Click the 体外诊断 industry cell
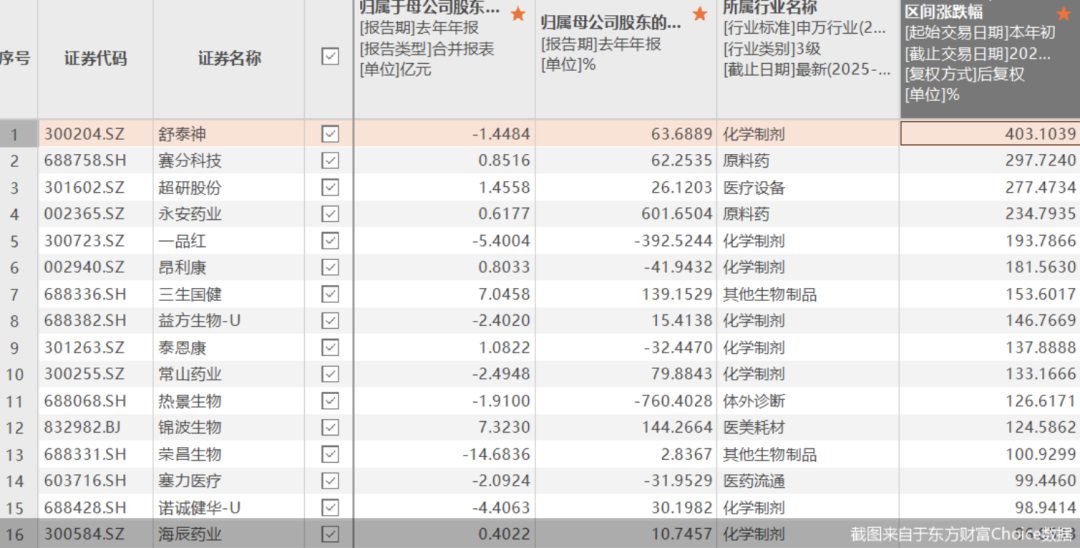 [x=754, y=401]
